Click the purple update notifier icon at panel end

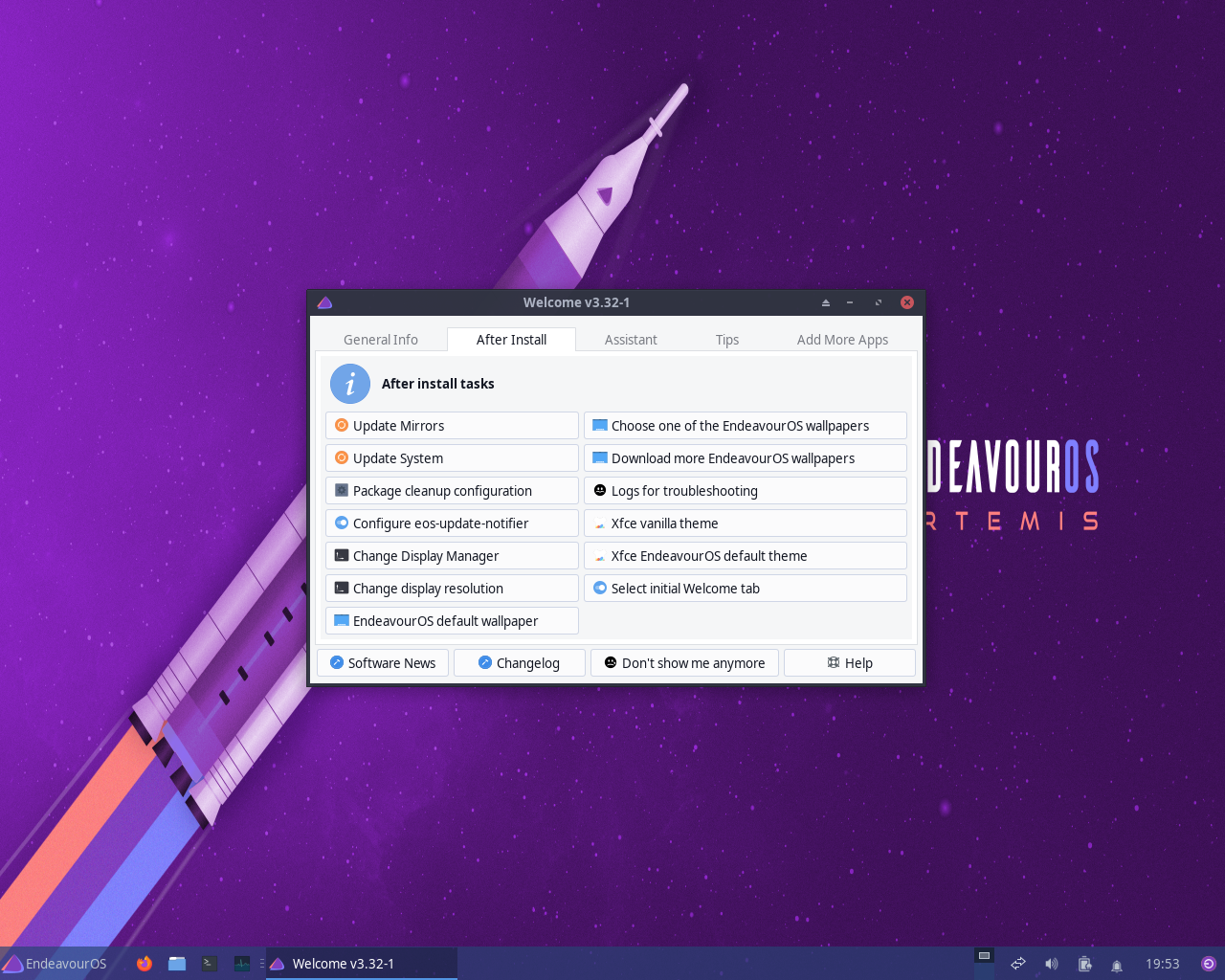pyautogui.click(x=1209, y=964)
